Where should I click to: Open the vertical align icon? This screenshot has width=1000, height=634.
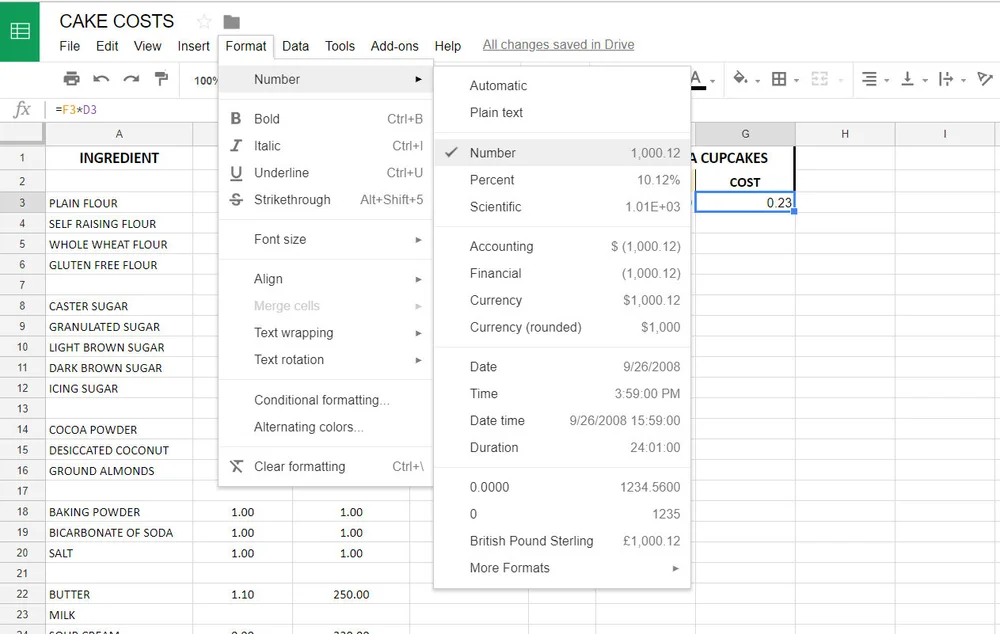click(907, 79)
